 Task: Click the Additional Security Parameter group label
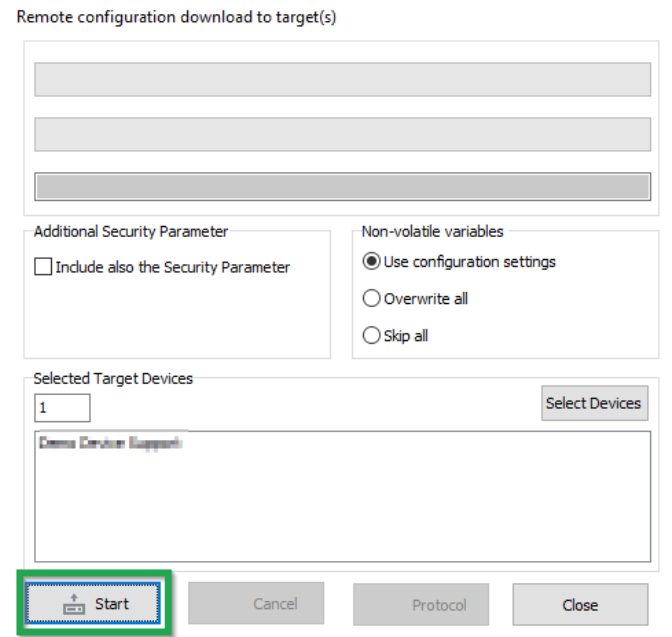tap(131, 231)
